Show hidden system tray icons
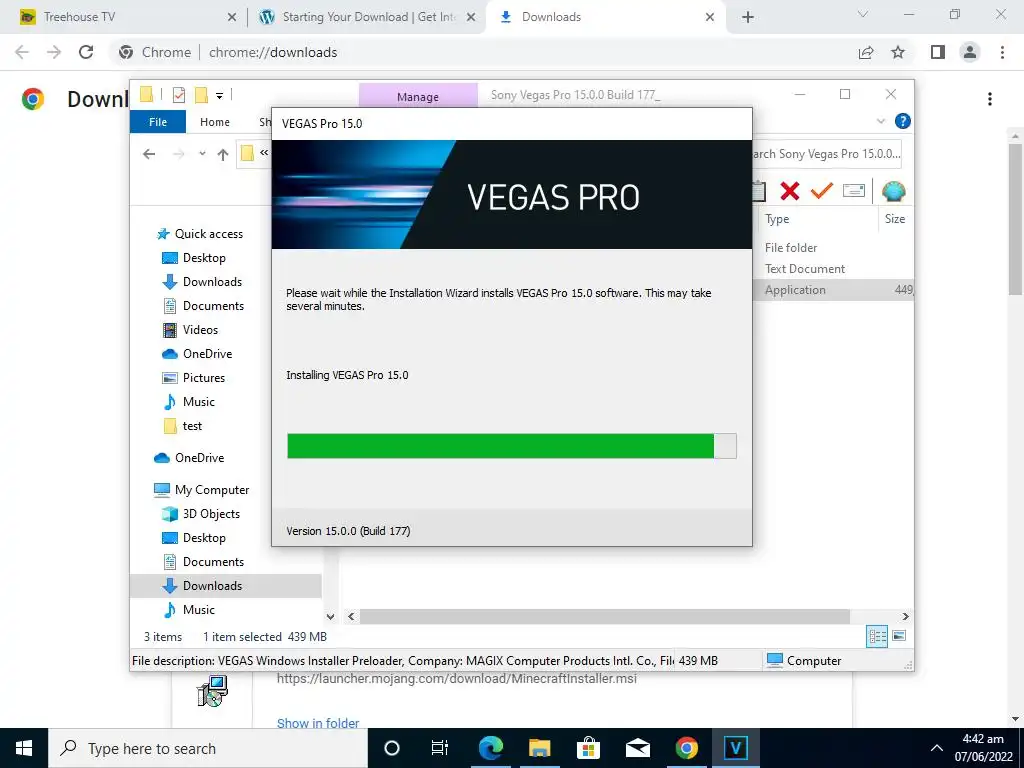Image resolution: width=1024 pixels, height=768 pixels. 936,748
